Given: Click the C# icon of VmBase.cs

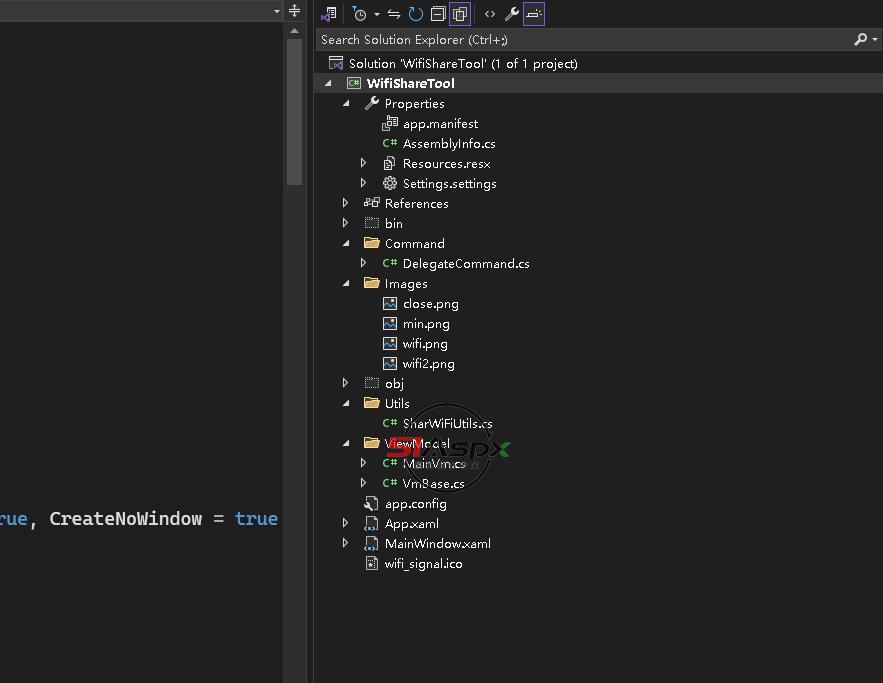Looking at the screenshot, I should click(x=390, y=483).
